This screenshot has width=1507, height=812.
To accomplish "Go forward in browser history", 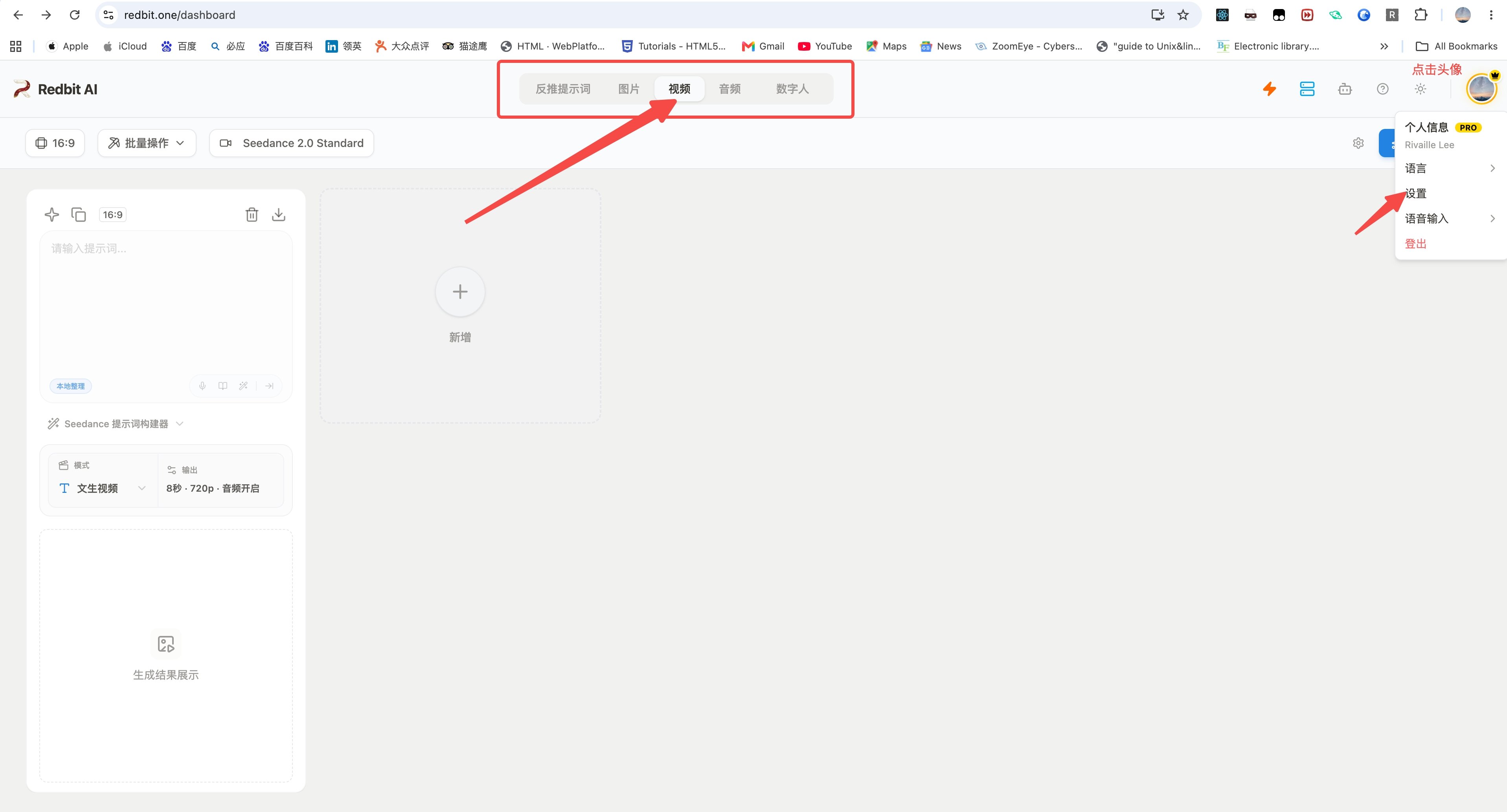I will pyautogui.click(x=46, y=15).
